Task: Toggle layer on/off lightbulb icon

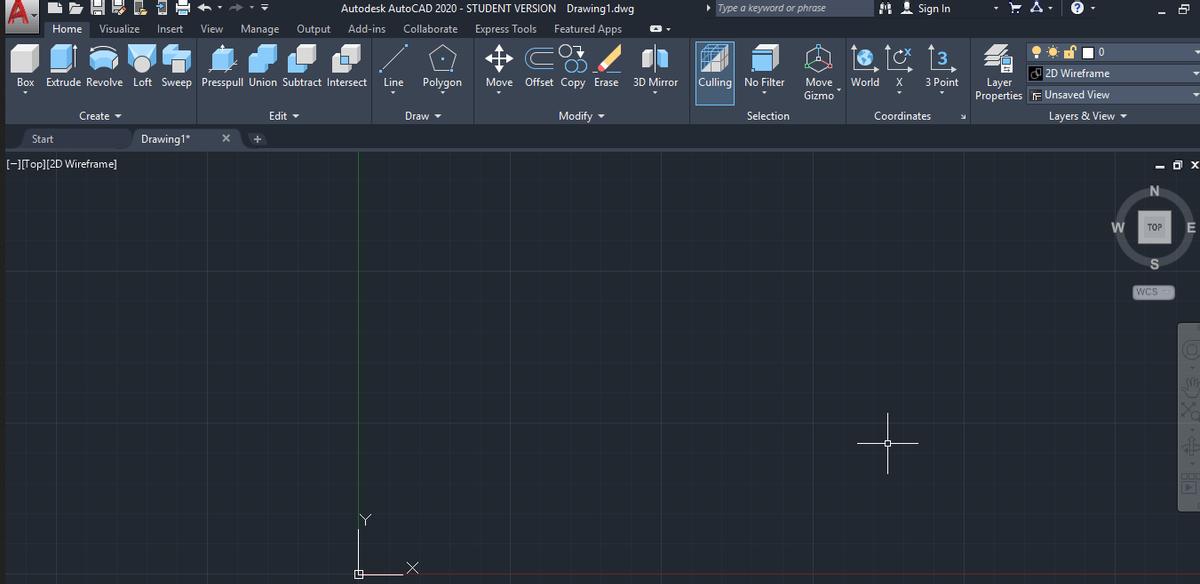Action: pyautogui.click(x=1037, y=52)
